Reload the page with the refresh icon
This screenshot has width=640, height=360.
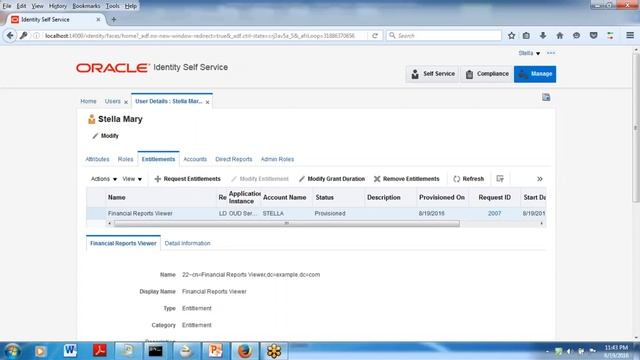[375, 36]
